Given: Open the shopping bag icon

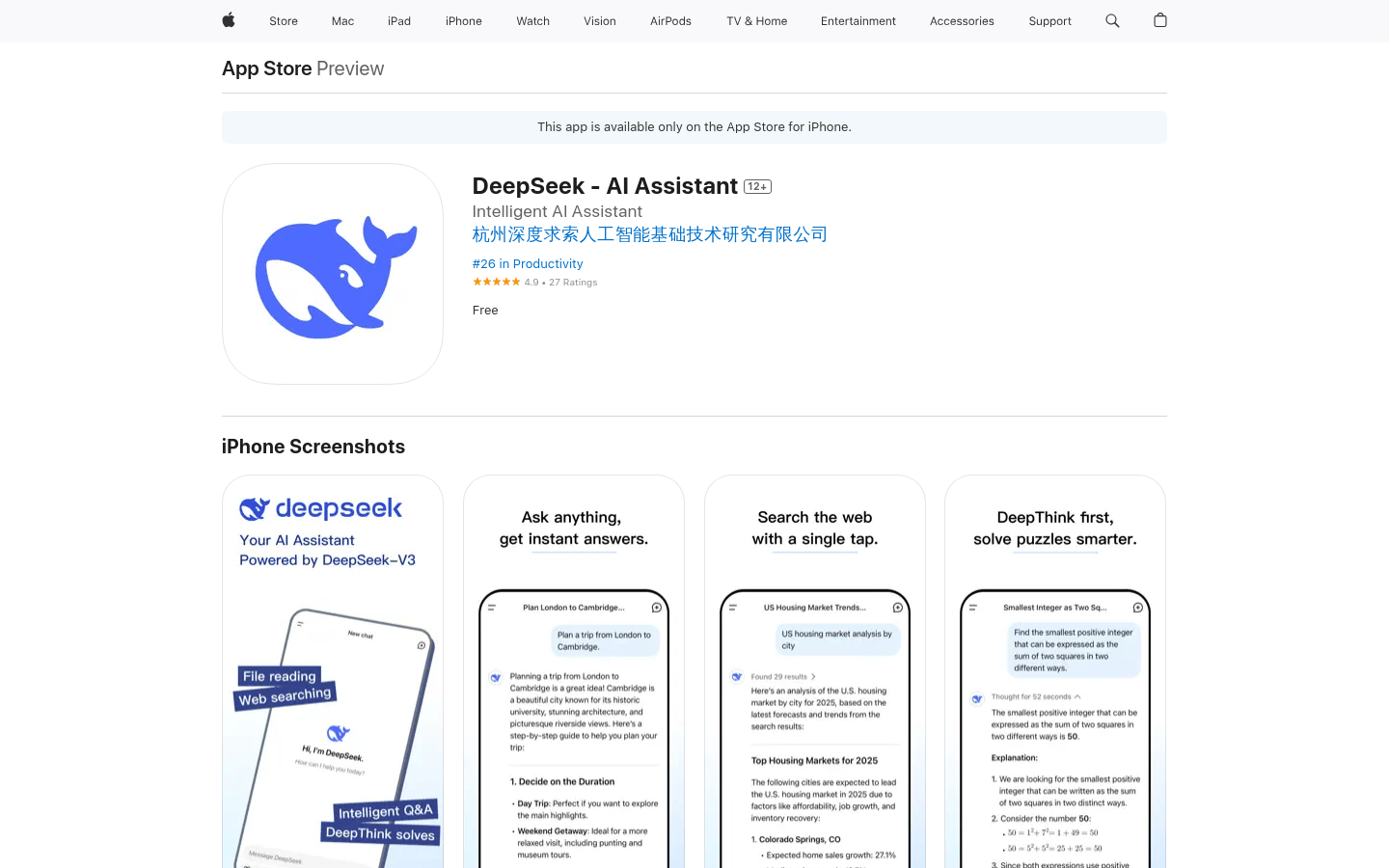Looking at the screenshot, I should (x=1160, y=20).
